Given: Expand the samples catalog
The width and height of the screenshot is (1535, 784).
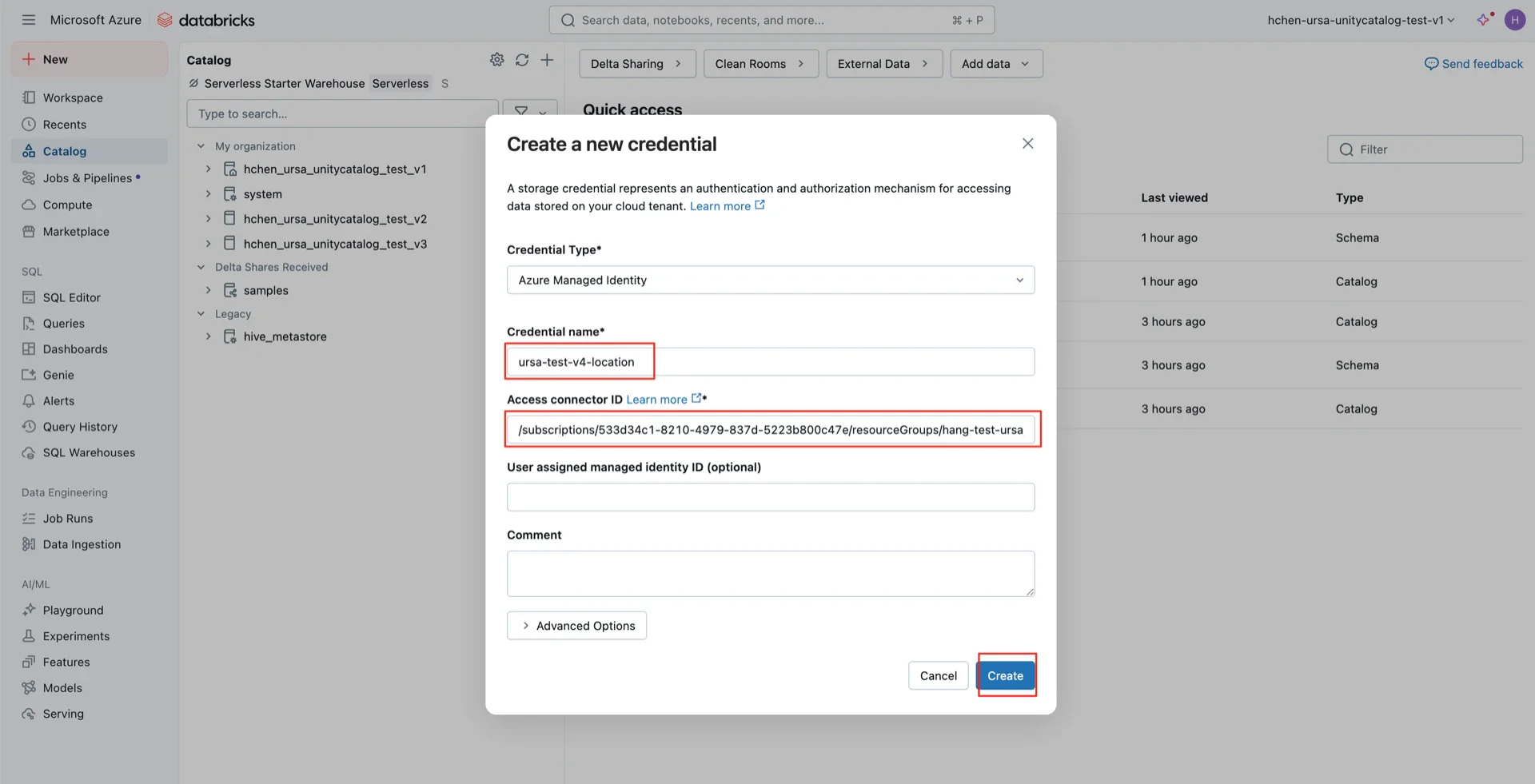Looking at the screenshot, I should pos(209,291).
